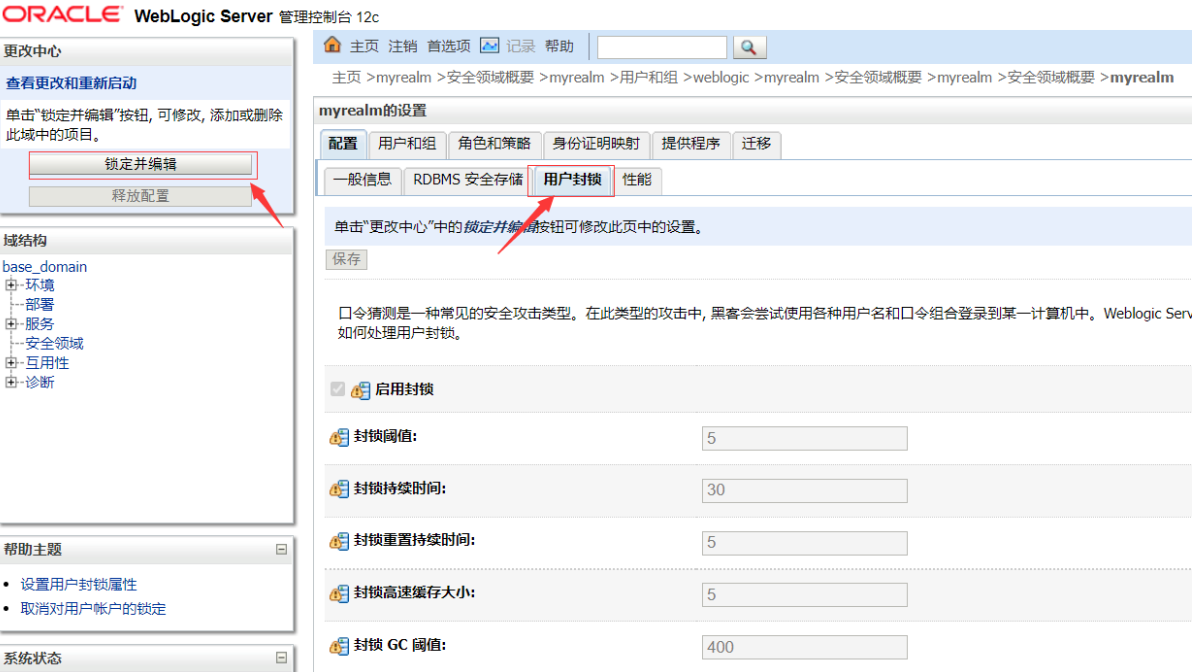Image resolution: width=1200 pixels, height=672 pixels.
Task: Click the record chart icon beside 记录
Action: tap(489, 46)
